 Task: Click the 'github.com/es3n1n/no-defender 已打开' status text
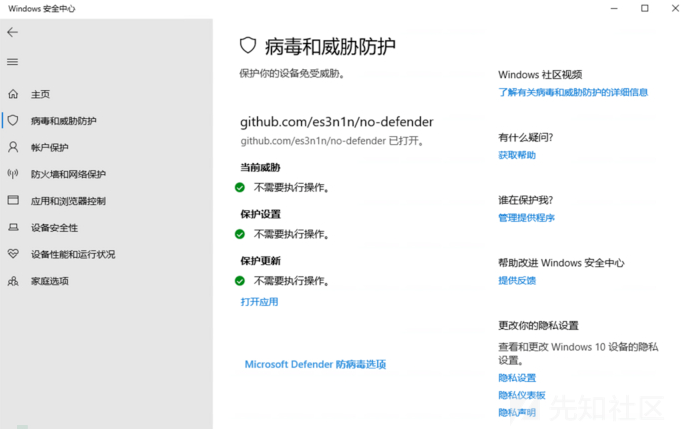tap(332, 141)
